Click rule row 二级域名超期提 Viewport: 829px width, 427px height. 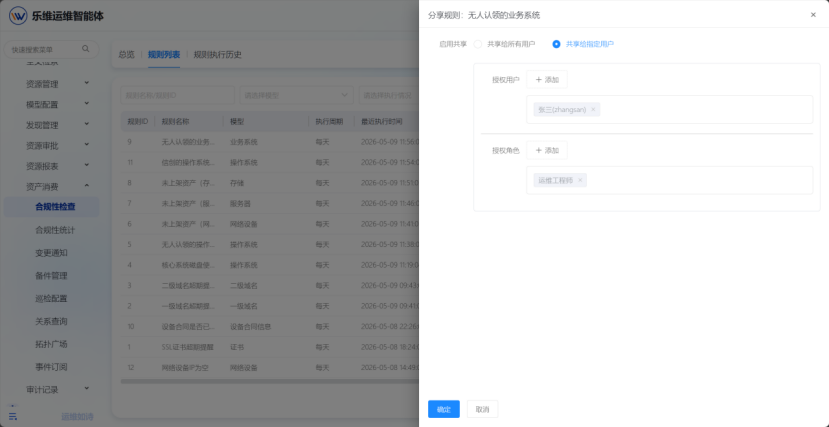(x=270, y=285)
